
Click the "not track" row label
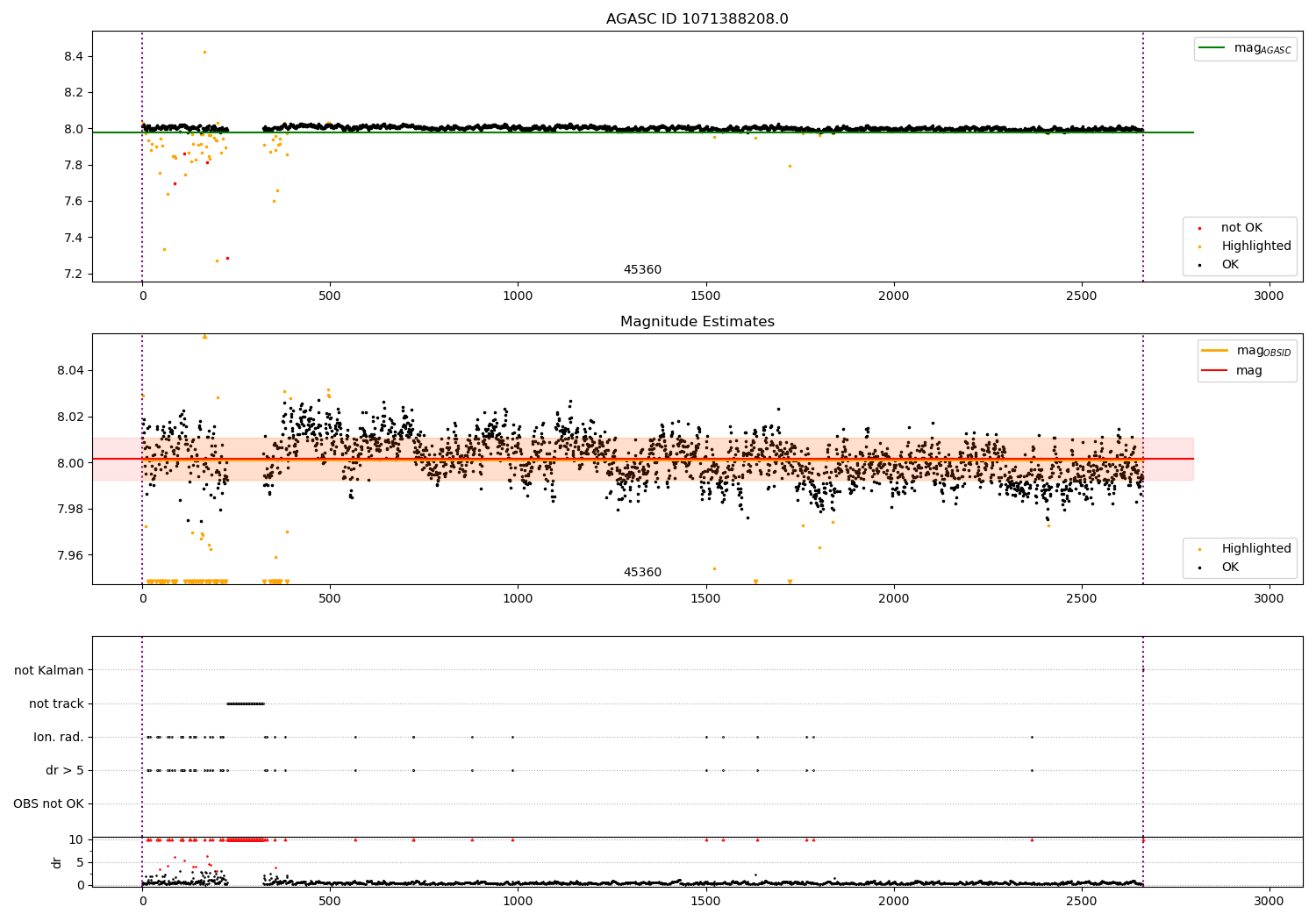pyautogui.click(x=56, y=703)
